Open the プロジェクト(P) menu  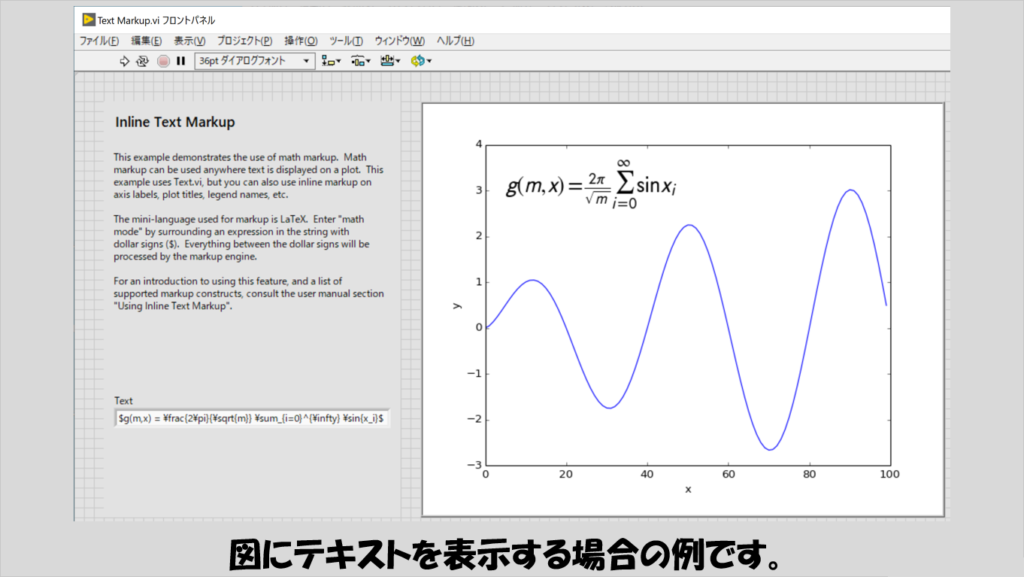244,41
